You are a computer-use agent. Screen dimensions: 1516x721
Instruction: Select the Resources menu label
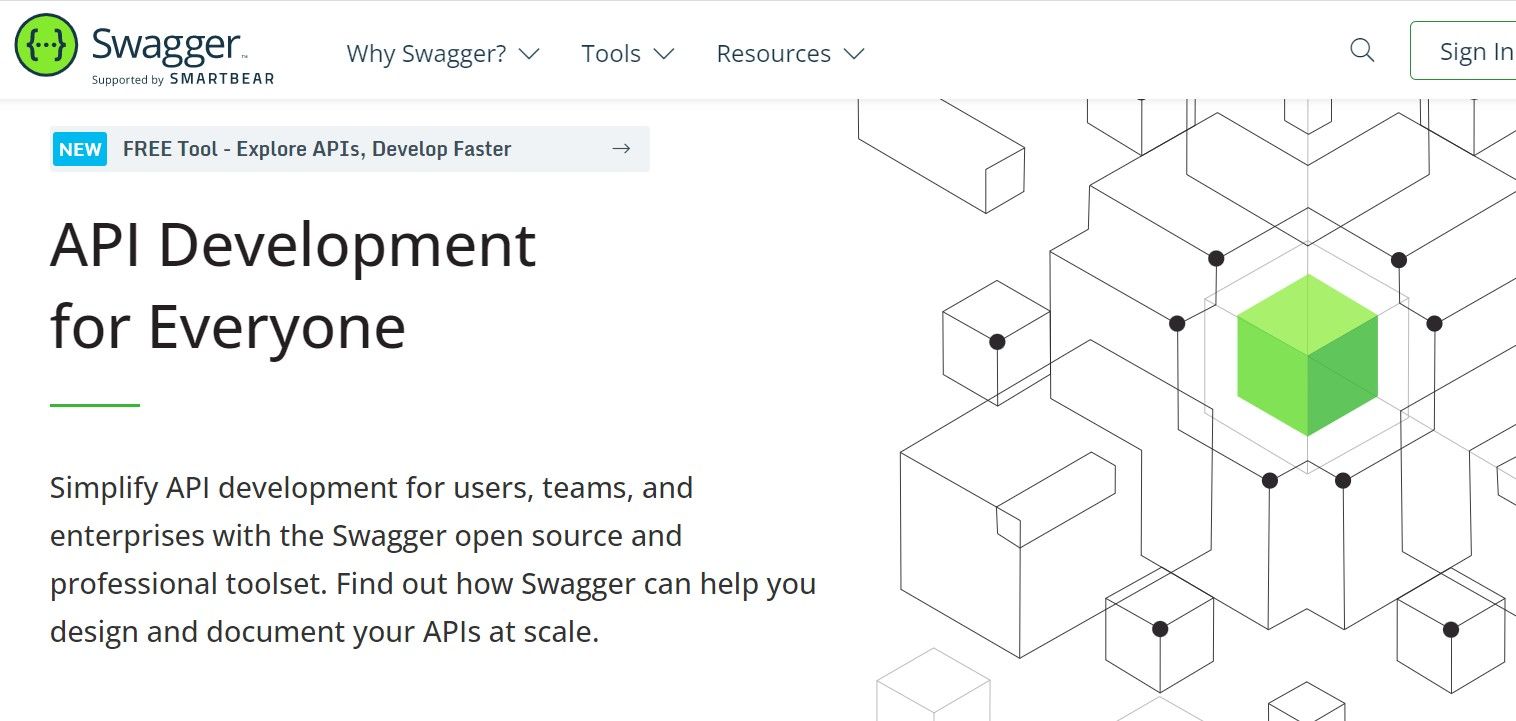773,54
